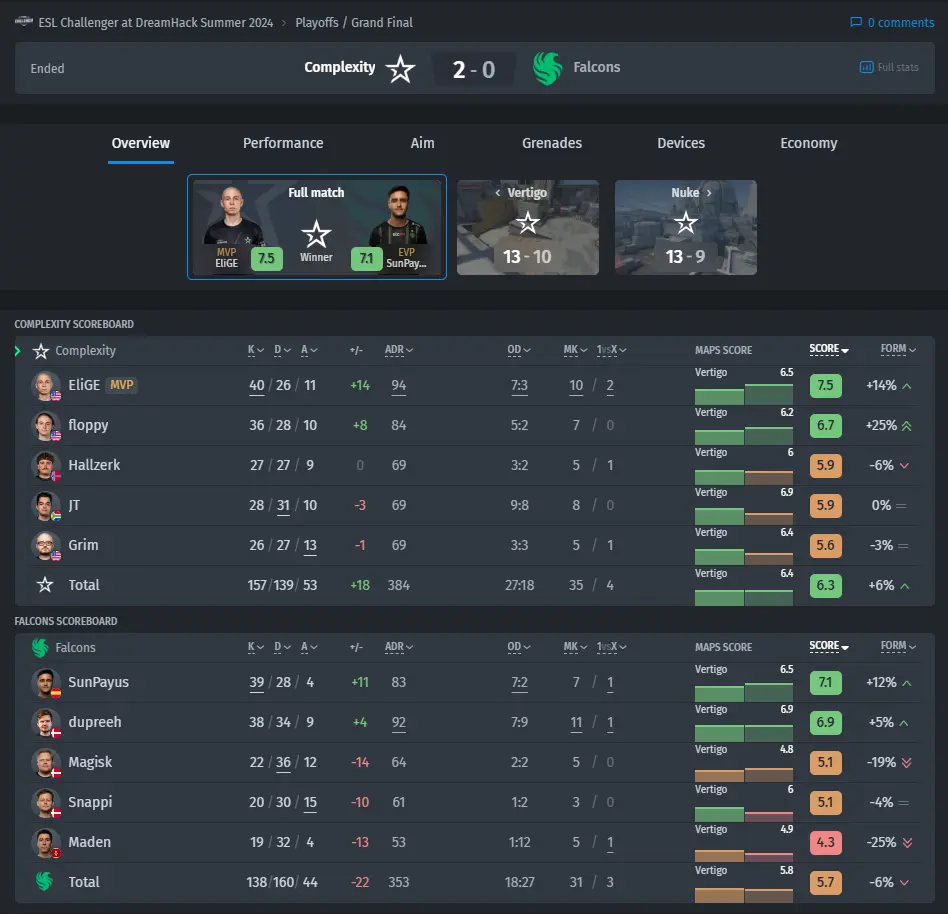The width and height of the screenshot is (948, 914).
Task: Click Maden's player avatar
Action: point(45,843)
